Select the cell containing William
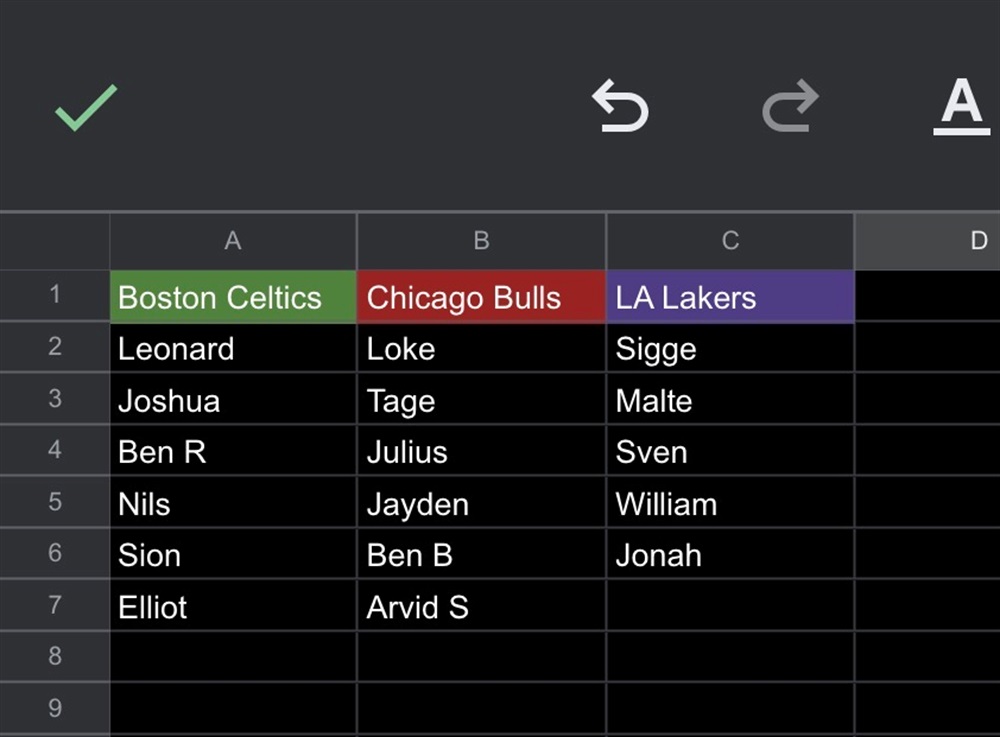The height and width of the screenshot is (737, 1000). tap(730, 504)
